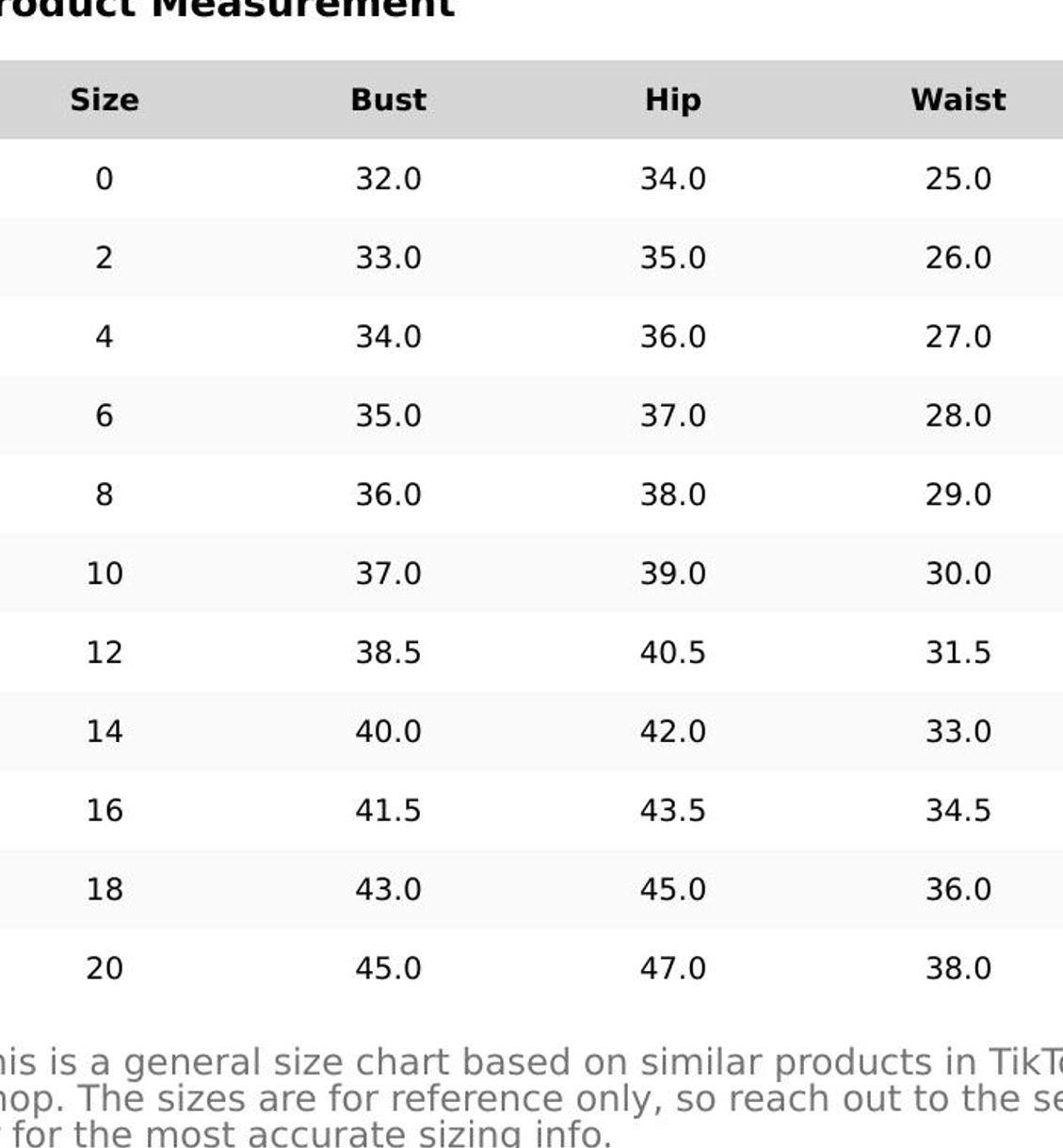
Task: Click bust value 41.5 in size 16 row
Action: [388, 811]
